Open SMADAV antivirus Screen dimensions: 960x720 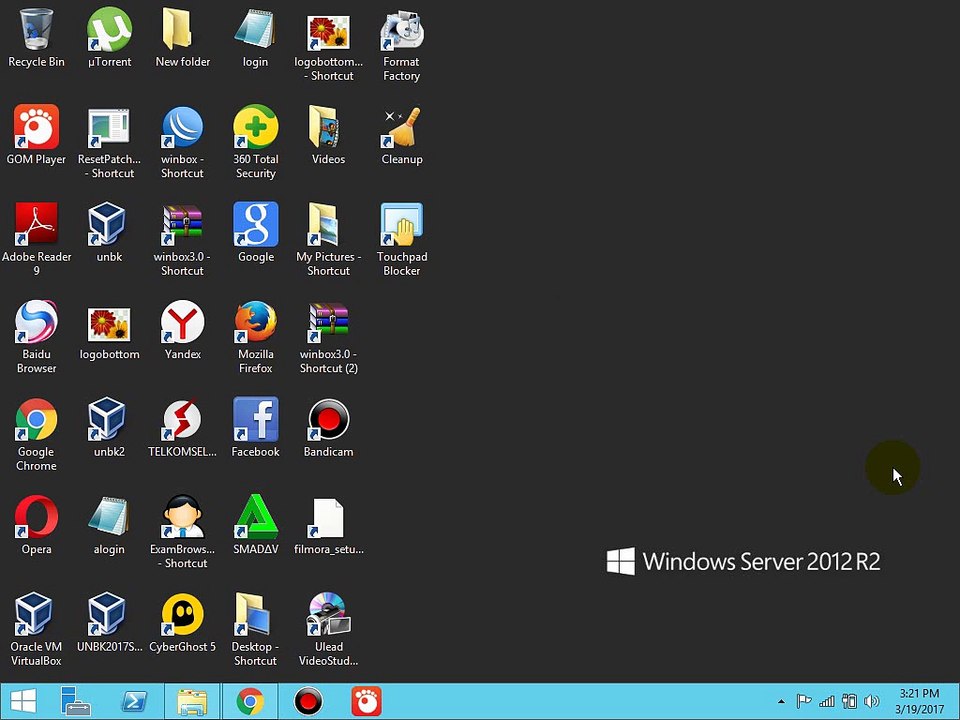(x=255, y=524)
